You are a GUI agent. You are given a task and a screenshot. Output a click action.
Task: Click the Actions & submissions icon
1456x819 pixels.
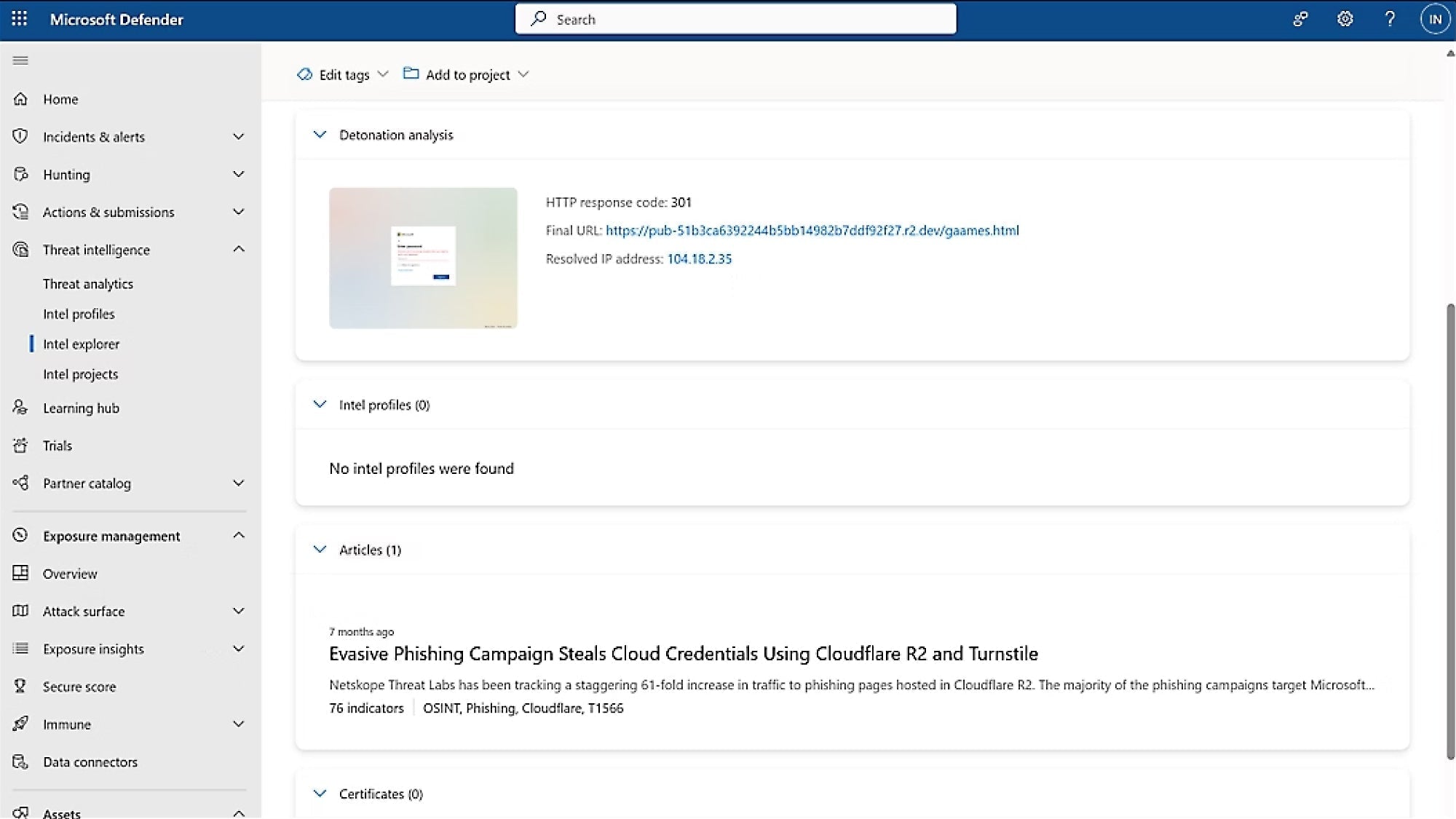(20, 212)
